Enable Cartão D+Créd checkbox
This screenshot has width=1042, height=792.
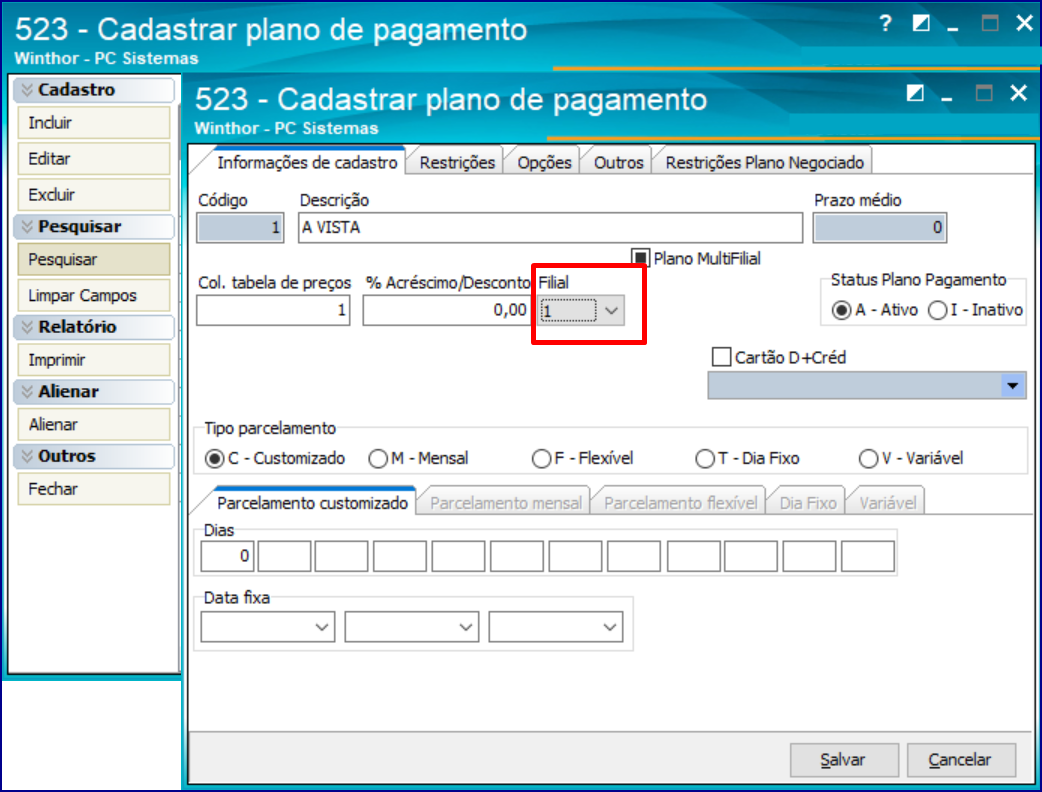pyautogui.click(x=721, y=357)
